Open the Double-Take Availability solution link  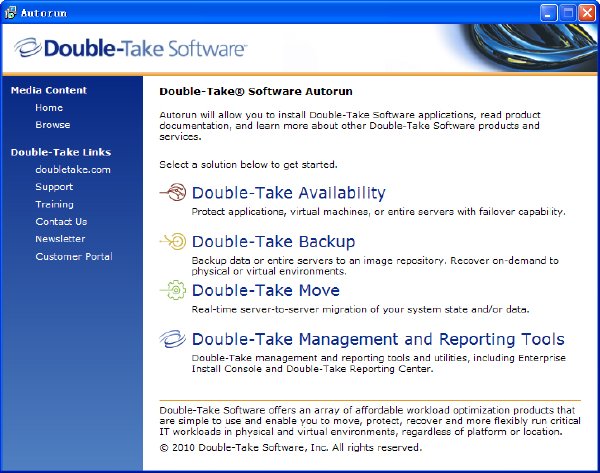pyautogui.click(x=289, y=193)
